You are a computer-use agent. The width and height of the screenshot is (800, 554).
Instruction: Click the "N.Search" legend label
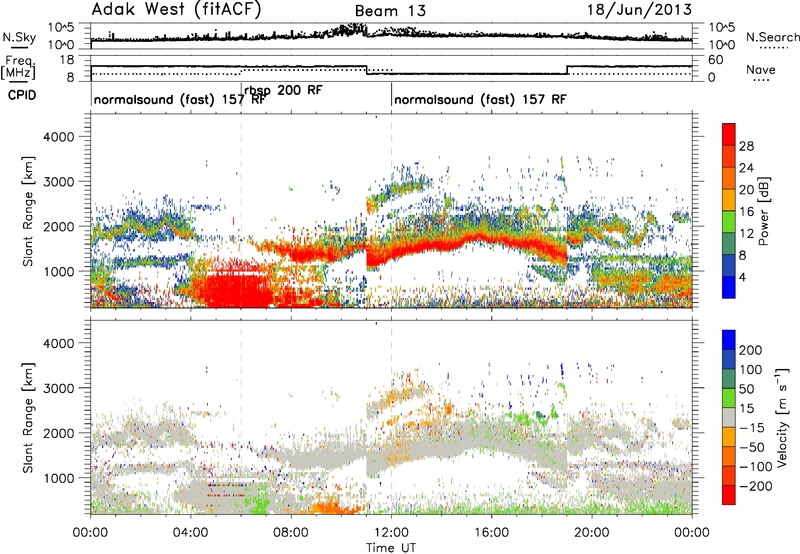tap(772, 37)
